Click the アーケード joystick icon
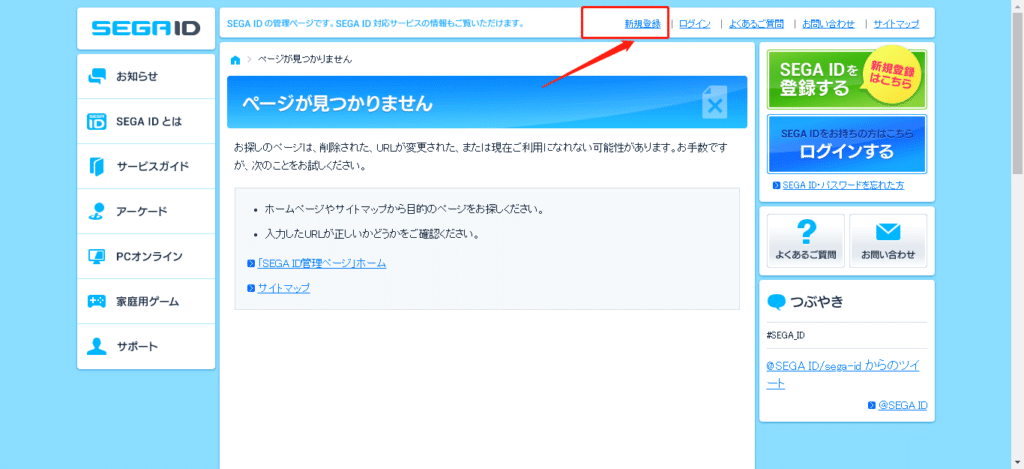The width and height of the screenshot is (1024, 469). [97, 212]
